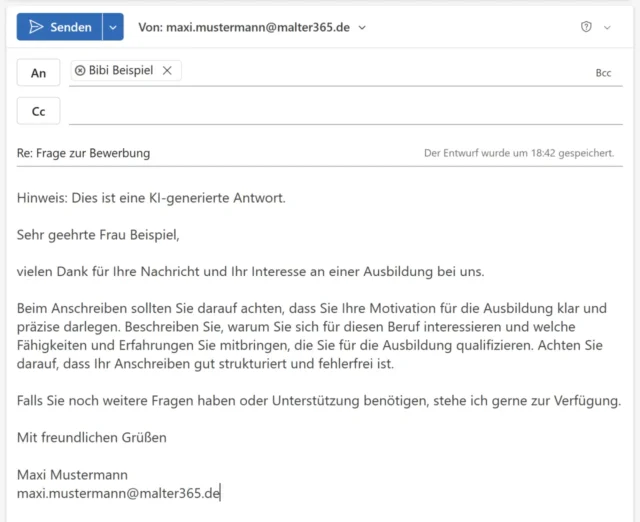Viewport: 640px width, 522px height.
Task: Place cursor in the KI-generierte Antwort notice line
Action: tap(150, 198)
